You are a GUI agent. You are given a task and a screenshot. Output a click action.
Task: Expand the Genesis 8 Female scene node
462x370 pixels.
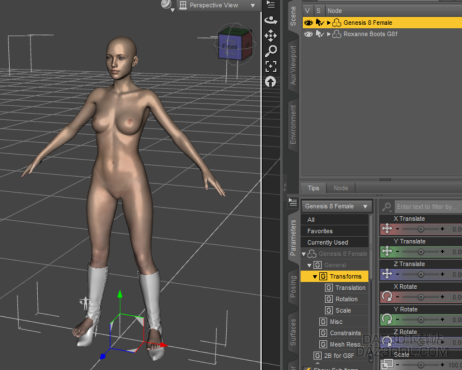[x=329, y=23]
